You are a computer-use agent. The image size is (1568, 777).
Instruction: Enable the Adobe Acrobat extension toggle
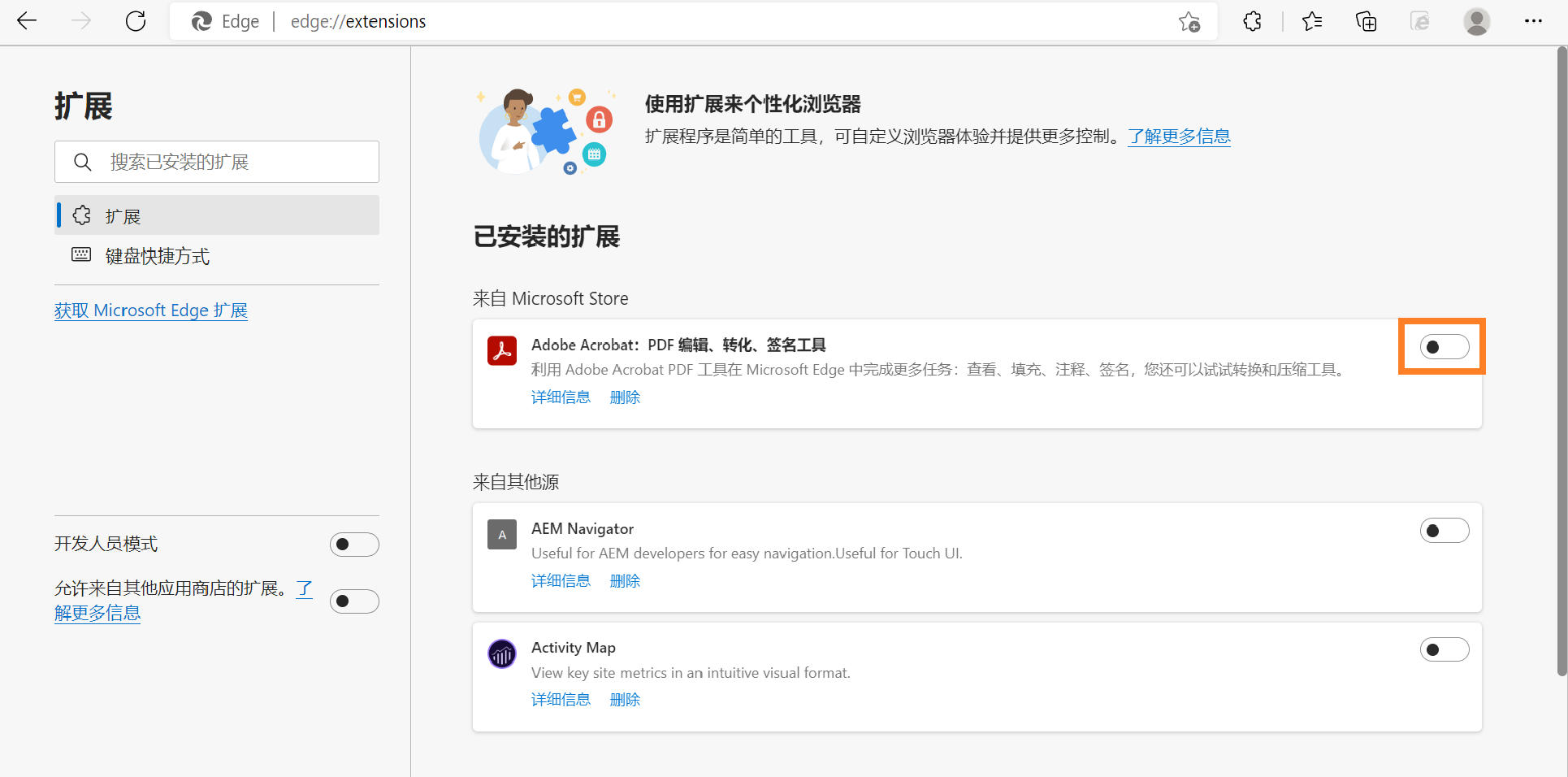pyautogui.click(x=1445, y=347)
